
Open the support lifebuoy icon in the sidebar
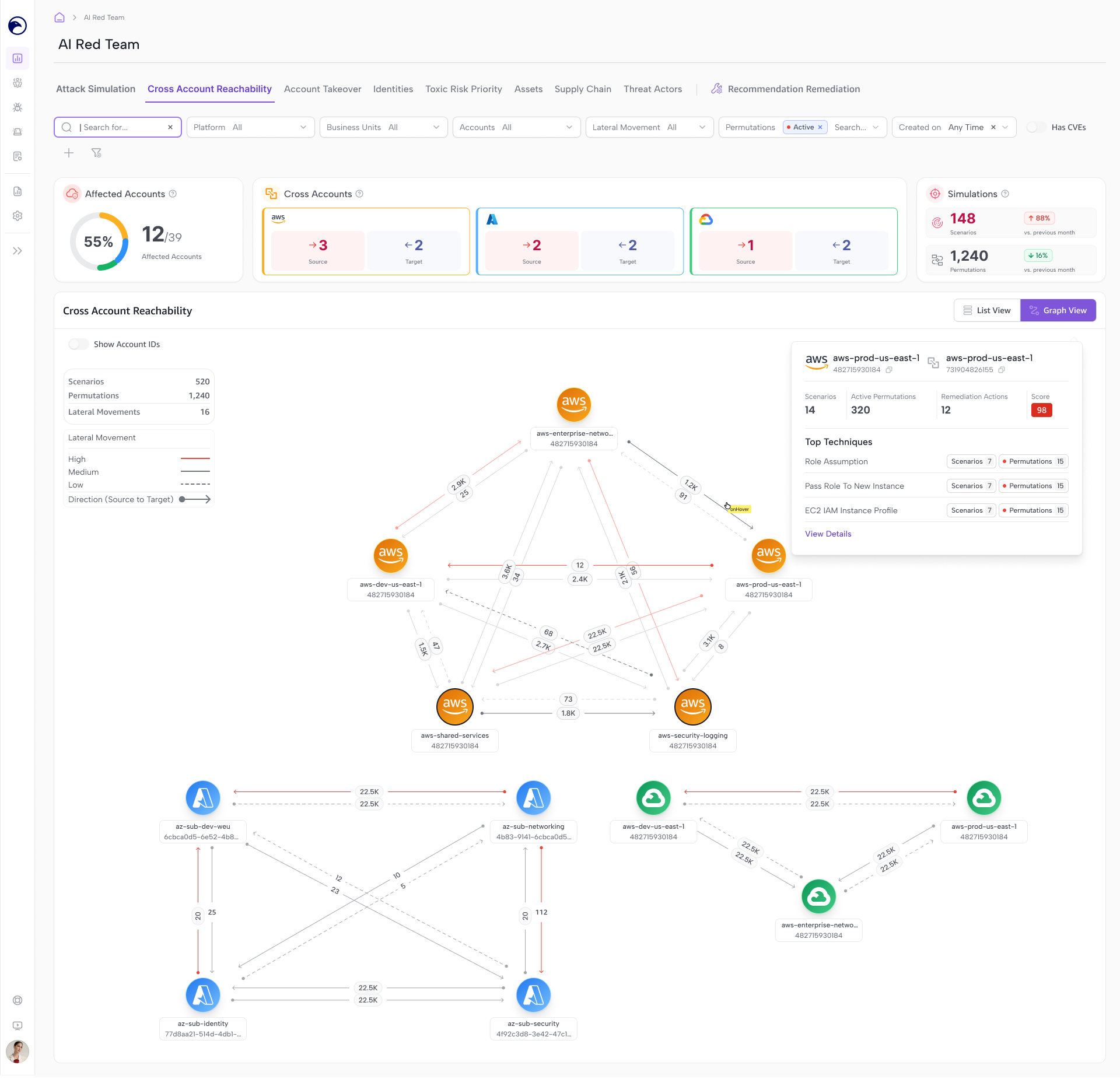point(17,1000)
